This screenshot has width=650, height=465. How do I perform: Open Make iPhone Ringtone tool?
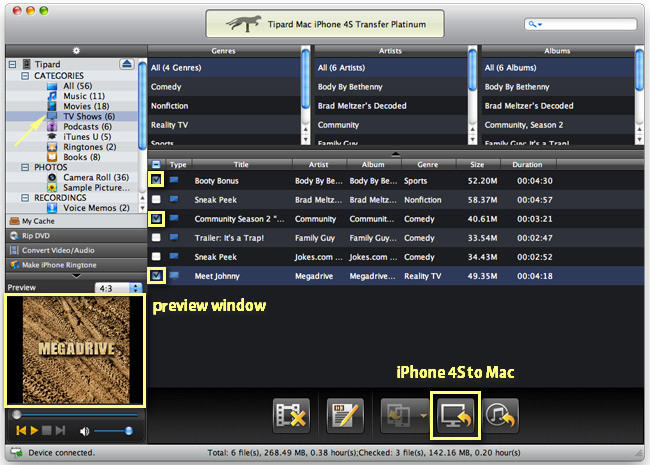[76, 264]
